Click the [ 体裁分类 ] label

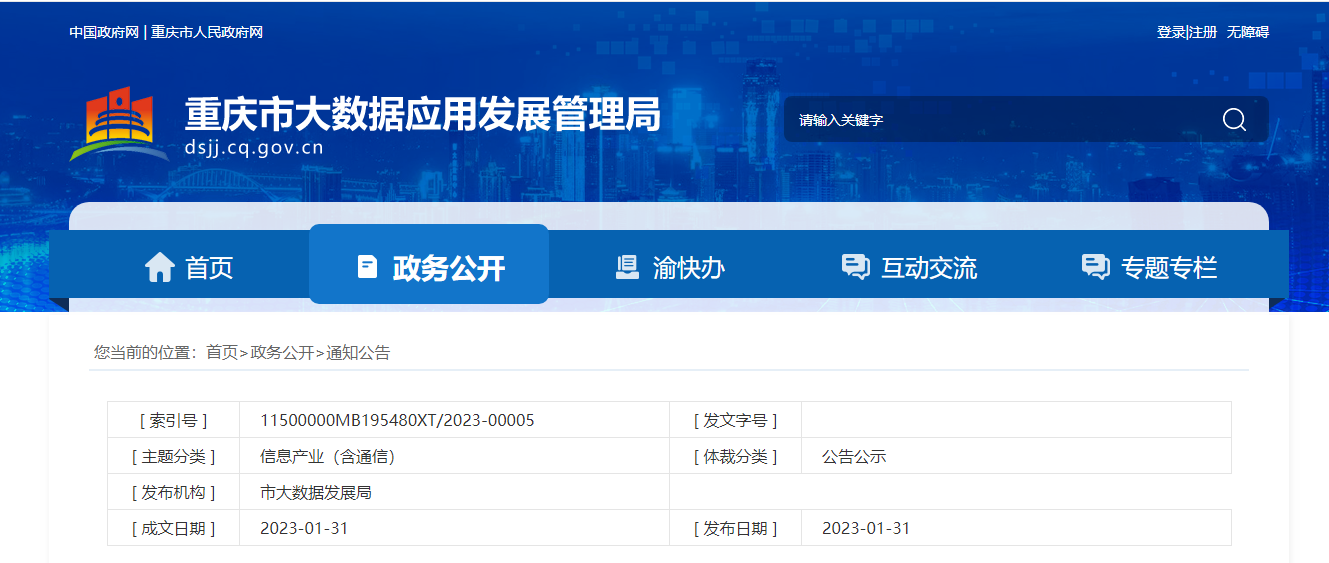point(735,456)
